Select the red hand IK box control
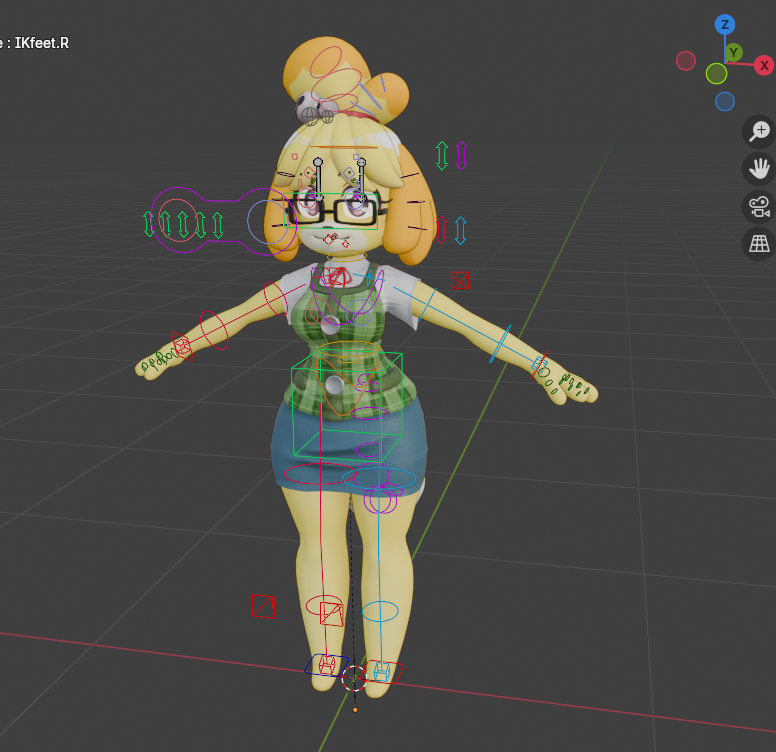Screen dimensions: 776x752 [x=182, y=346]
